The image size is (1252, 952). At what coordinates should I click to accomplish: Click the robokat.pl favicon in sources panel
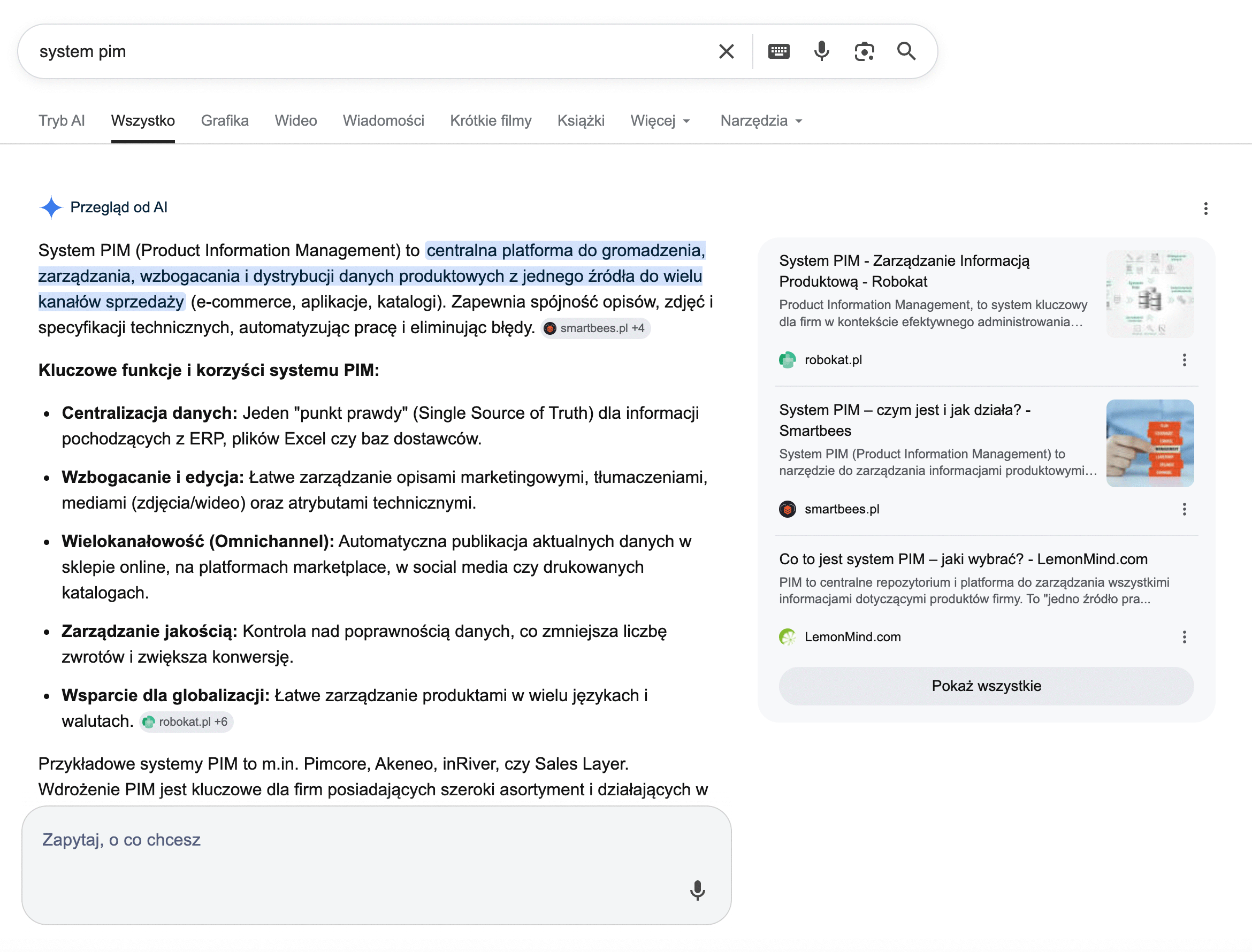click(787, 360)
